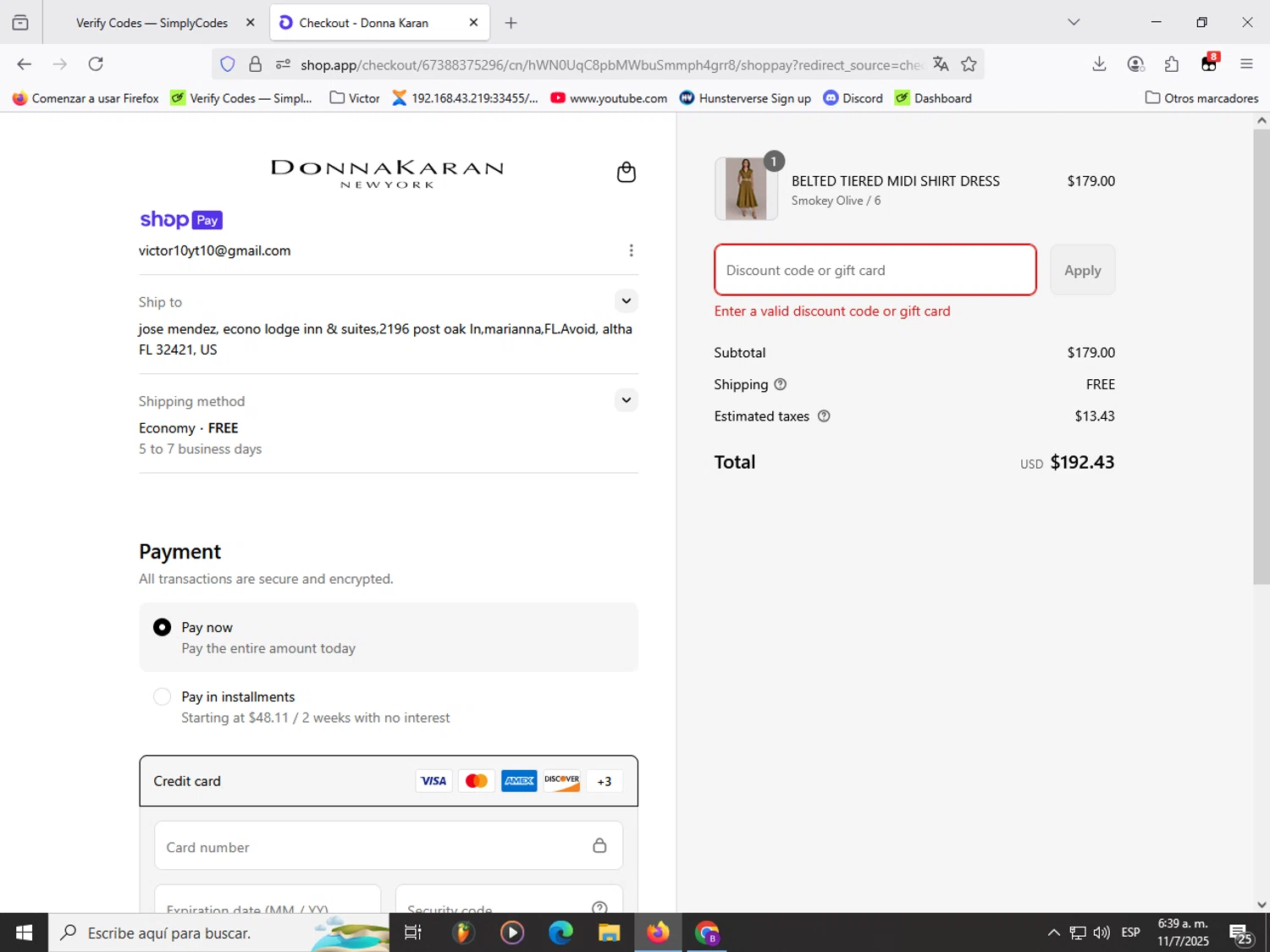
Task: Expand the Ship to address chevron
Action: 626,300
